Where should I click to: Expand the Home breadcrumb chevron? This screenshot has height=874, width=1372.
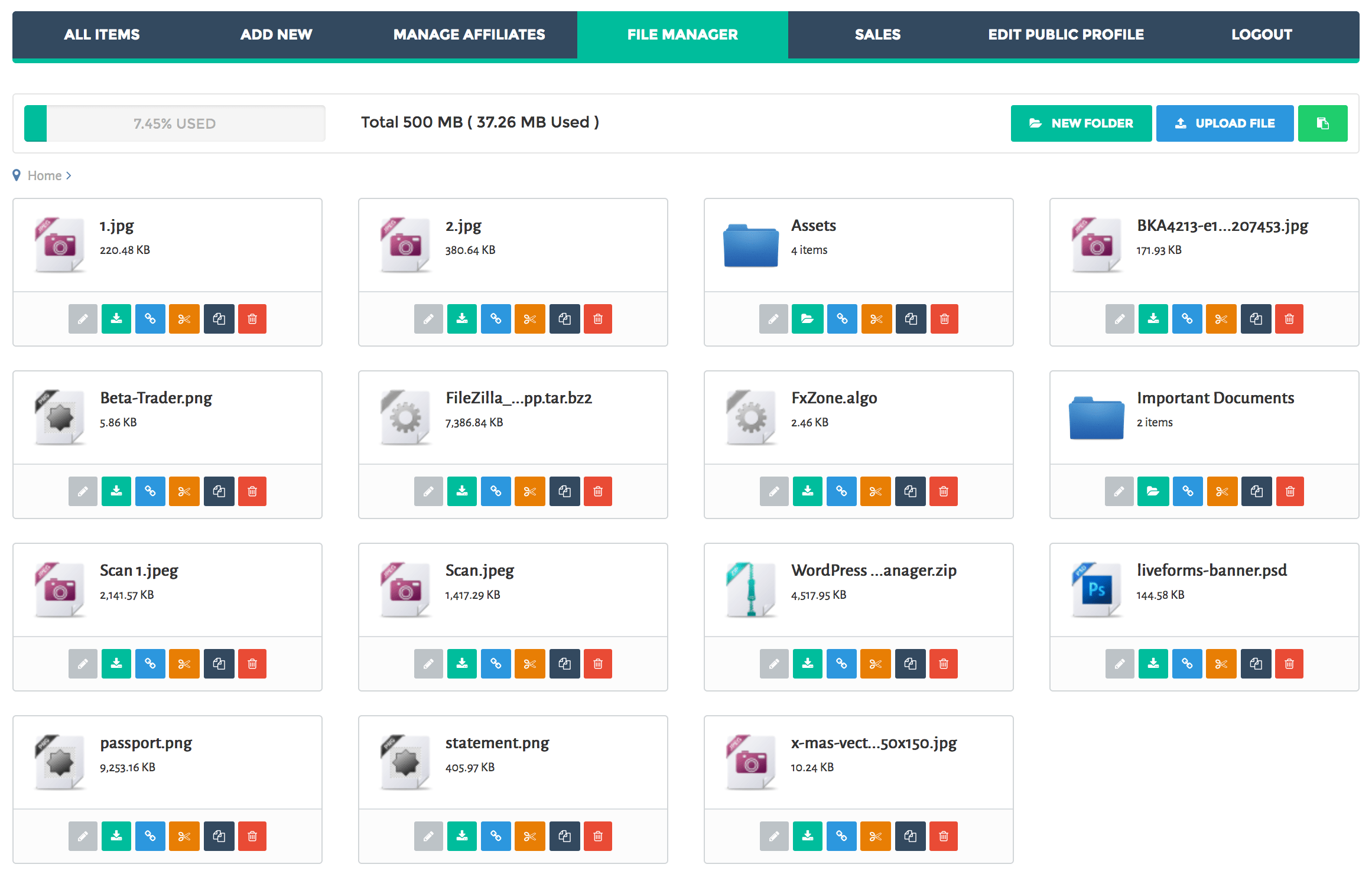point(69,175)
